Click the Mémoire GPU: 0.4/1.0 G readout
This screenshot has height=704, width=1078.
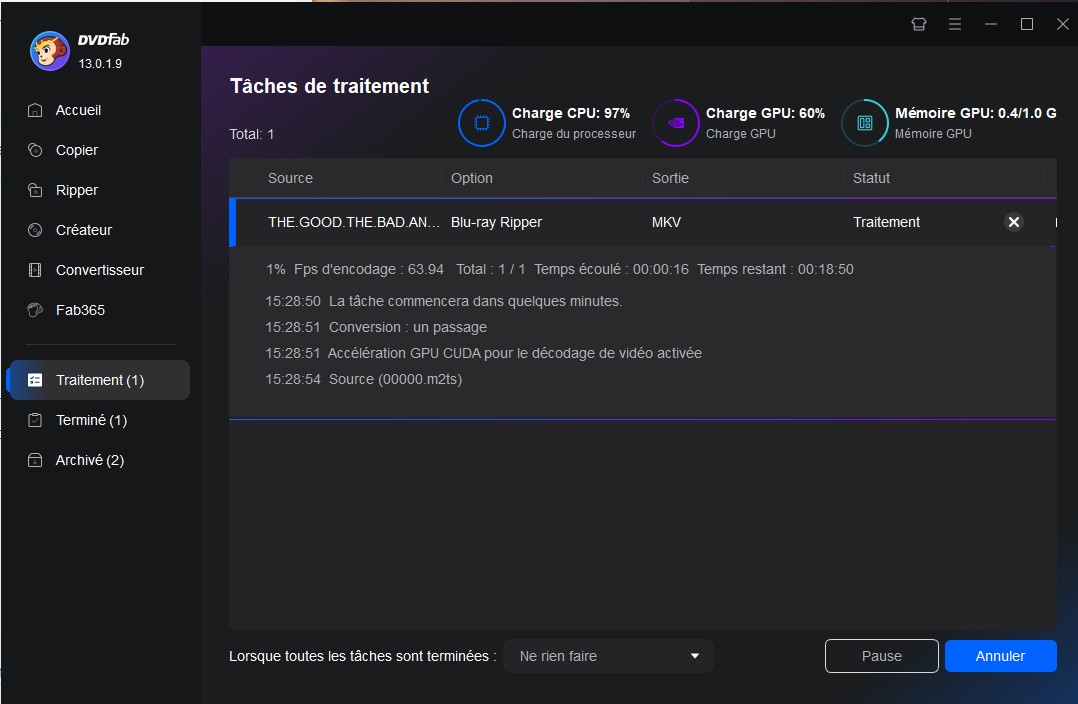pos(976,113)
